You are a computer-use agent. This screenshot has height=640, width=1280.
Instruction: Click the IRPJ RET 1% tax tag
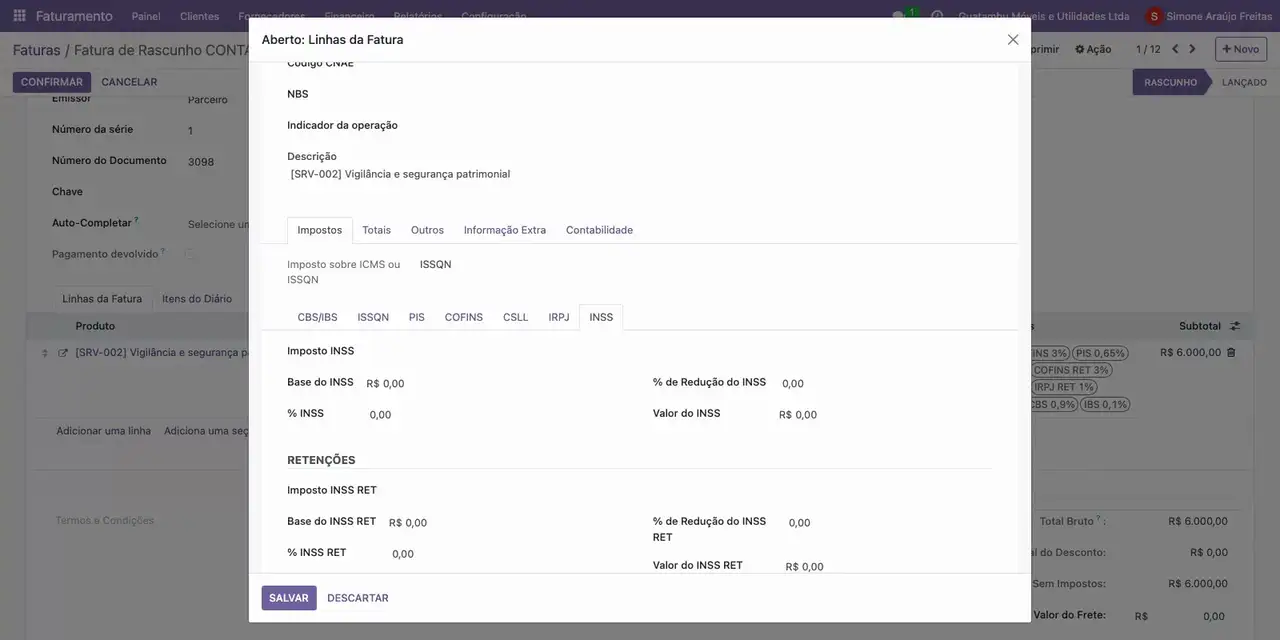pos(1064,387)
